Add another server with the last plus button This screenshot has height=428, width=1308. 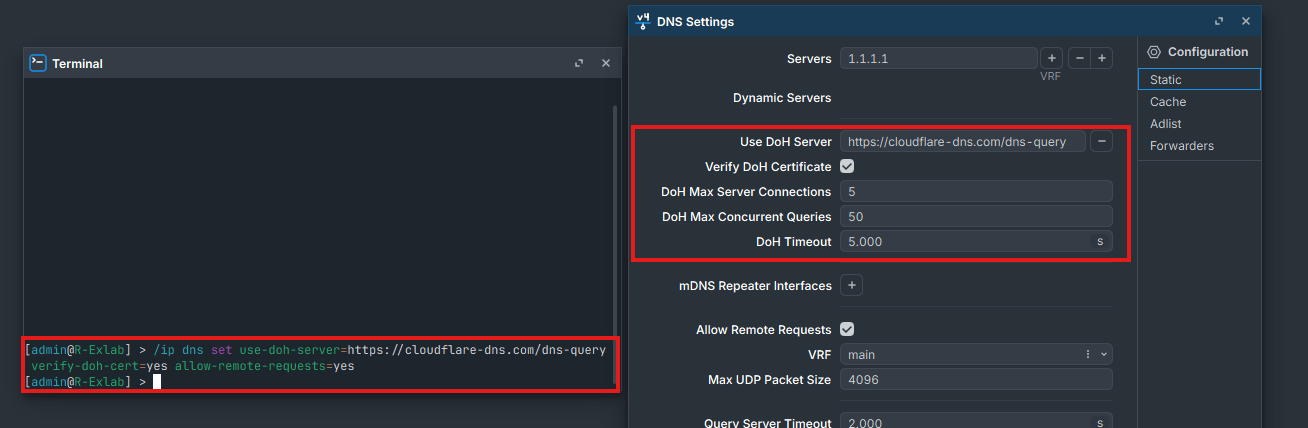coord(1101,59)
